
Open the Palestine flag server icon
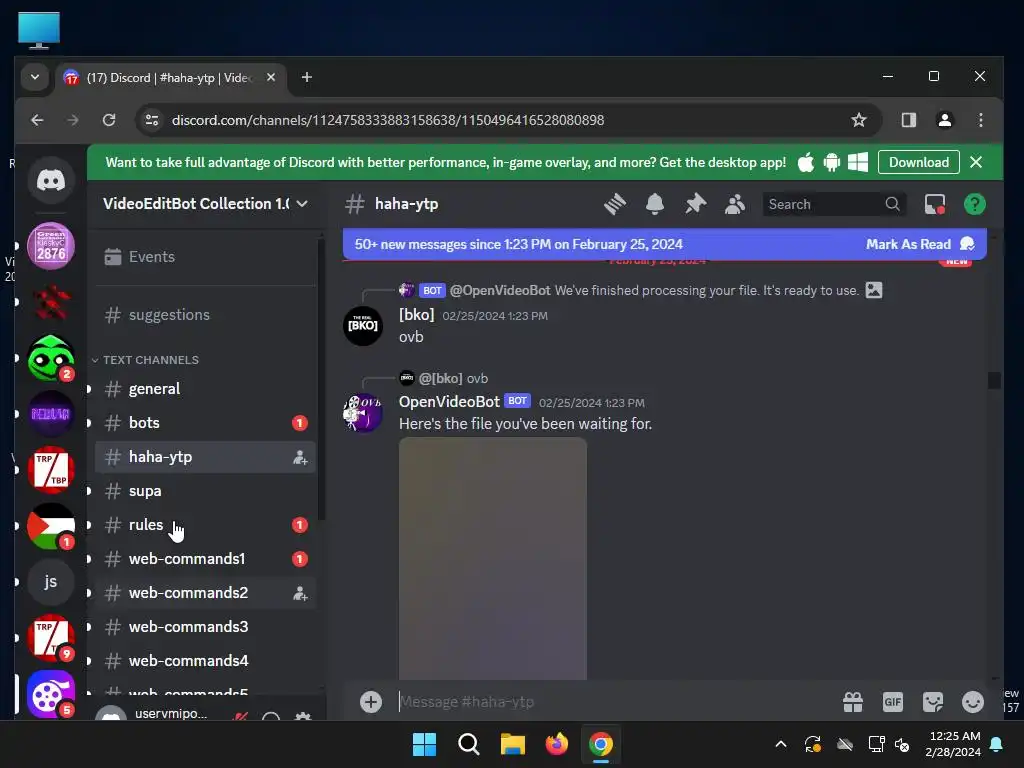(x=51, y=526)
